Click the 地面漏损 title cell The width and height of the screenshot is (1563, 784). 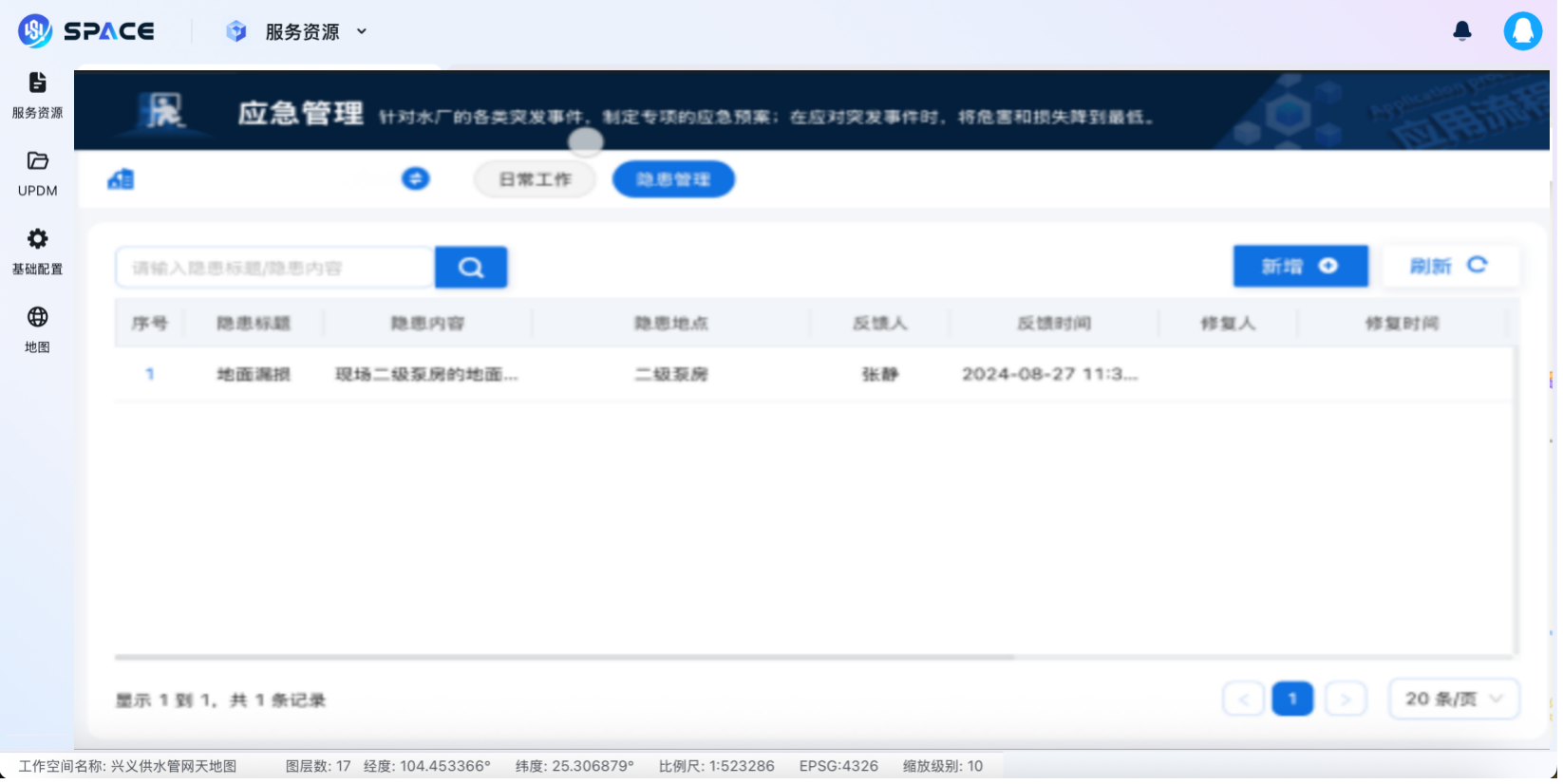(254, 375)
